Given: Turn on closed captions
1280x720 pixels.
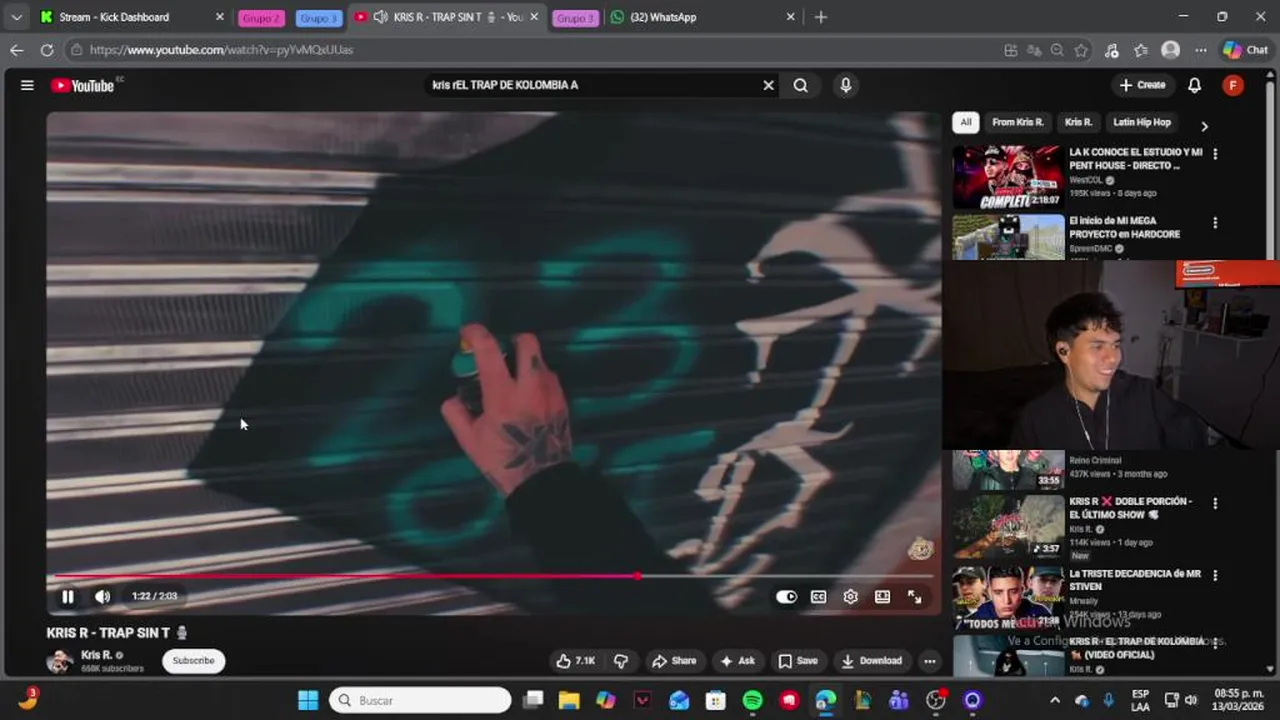Looking at the screenshot, I should (x=818, y=597).
